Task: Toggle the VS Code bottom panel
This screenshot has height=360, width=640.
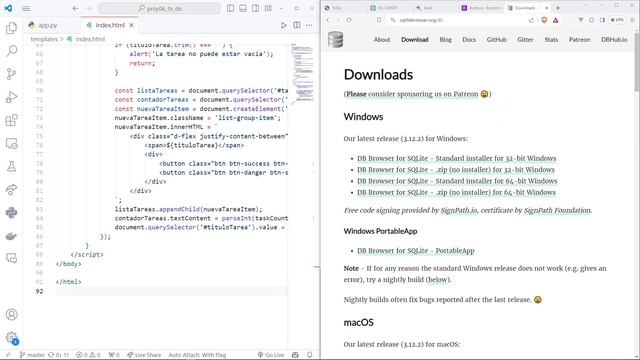Action: click(x=243, y=8)
